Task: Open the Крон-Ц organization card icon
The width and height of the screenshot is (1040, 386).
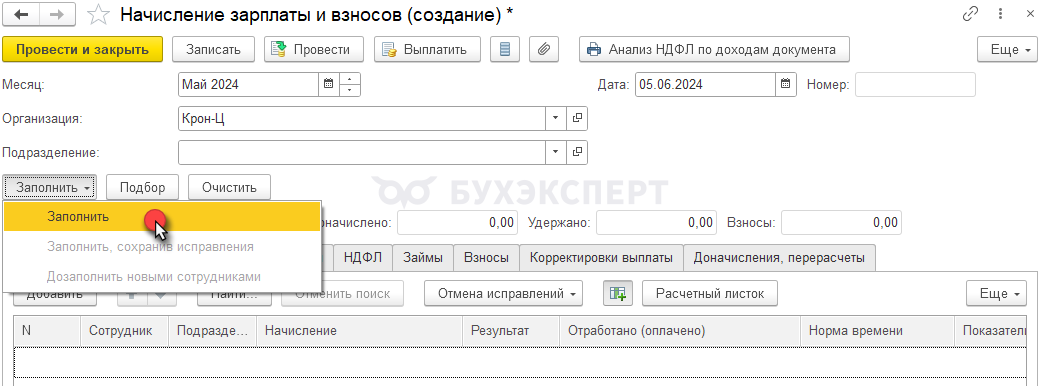Action: 577,118
